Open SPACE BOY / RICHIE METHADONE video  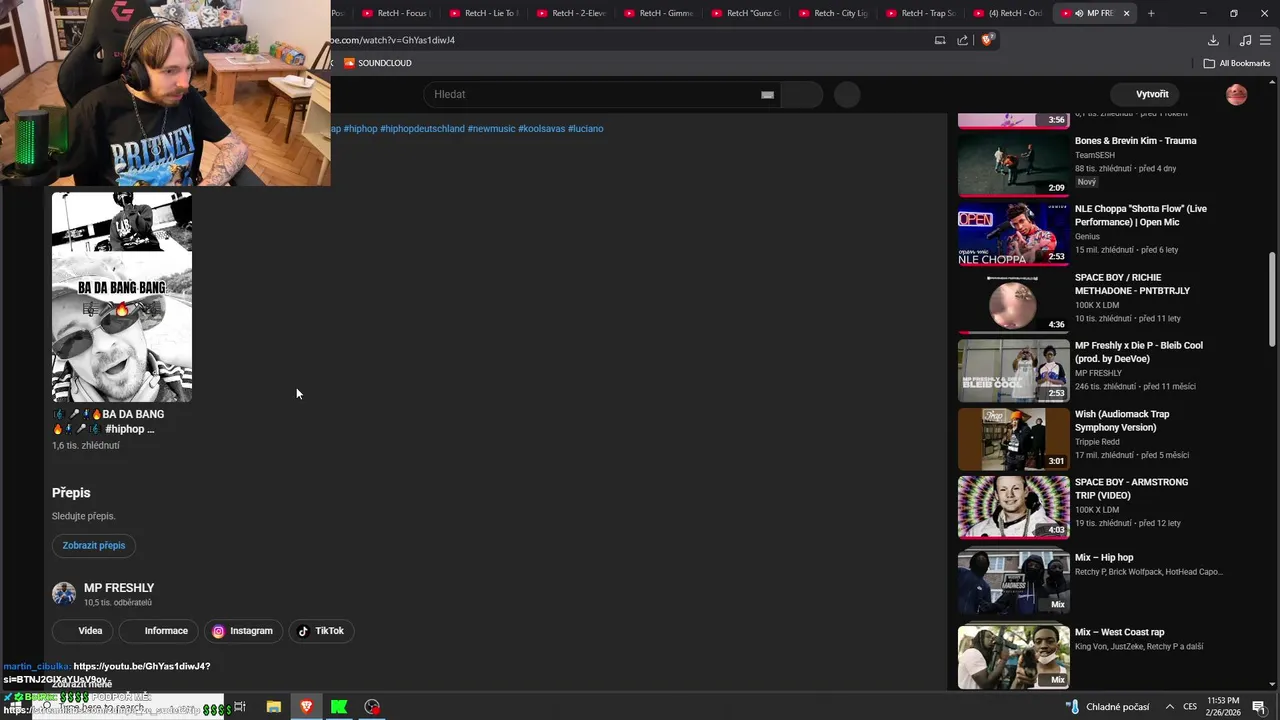pos(1133,284)
